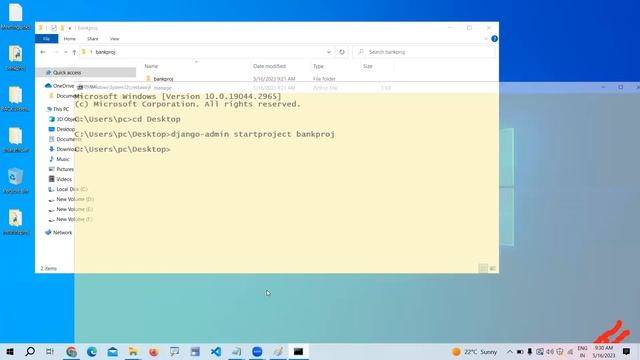This screenshot has height=360, width=640.
Task: Select Quick access in sidebar
Action: click(67, 73)
